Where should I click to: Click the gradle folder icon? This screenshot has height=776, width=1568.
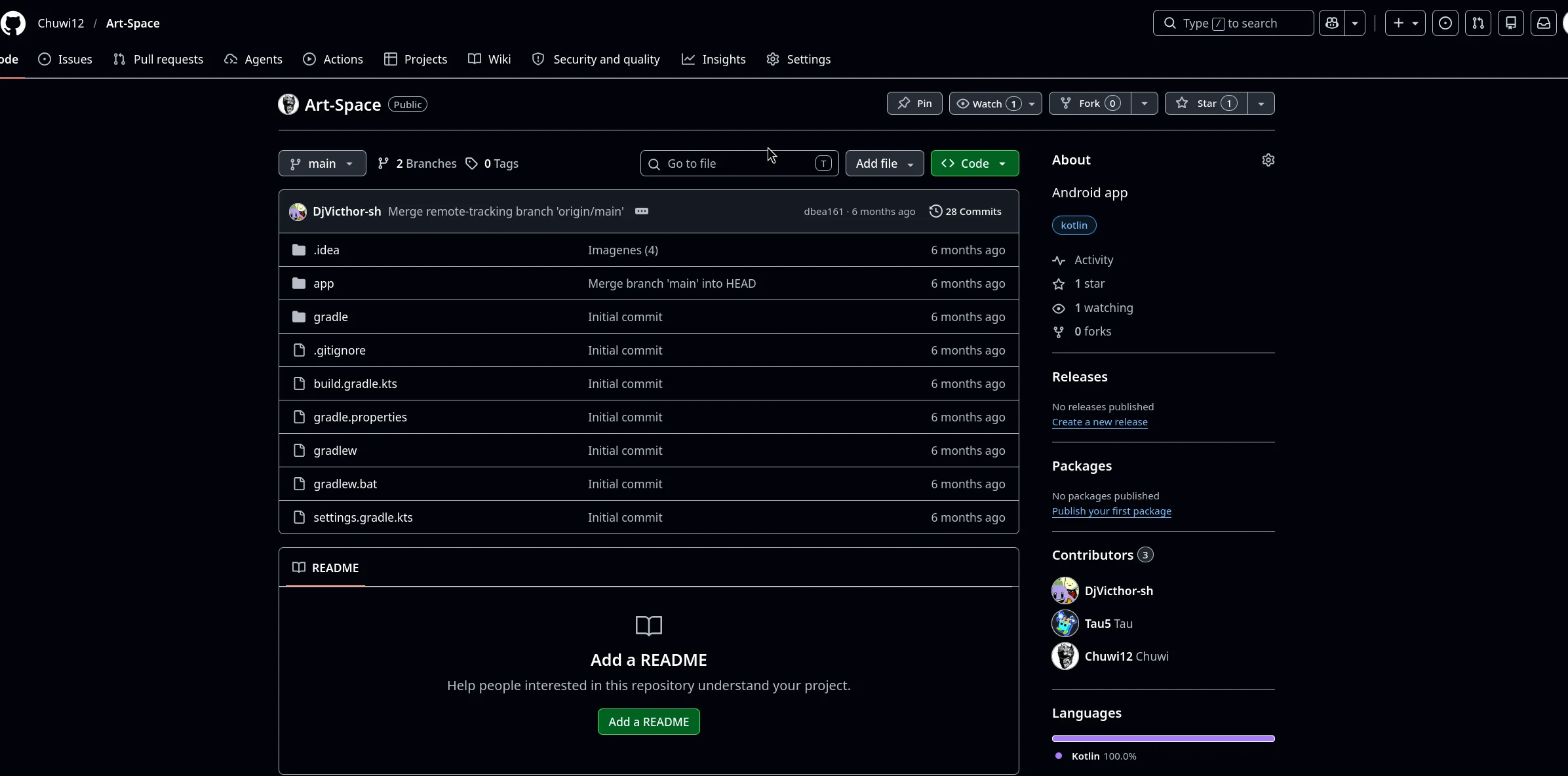(299, 317)
